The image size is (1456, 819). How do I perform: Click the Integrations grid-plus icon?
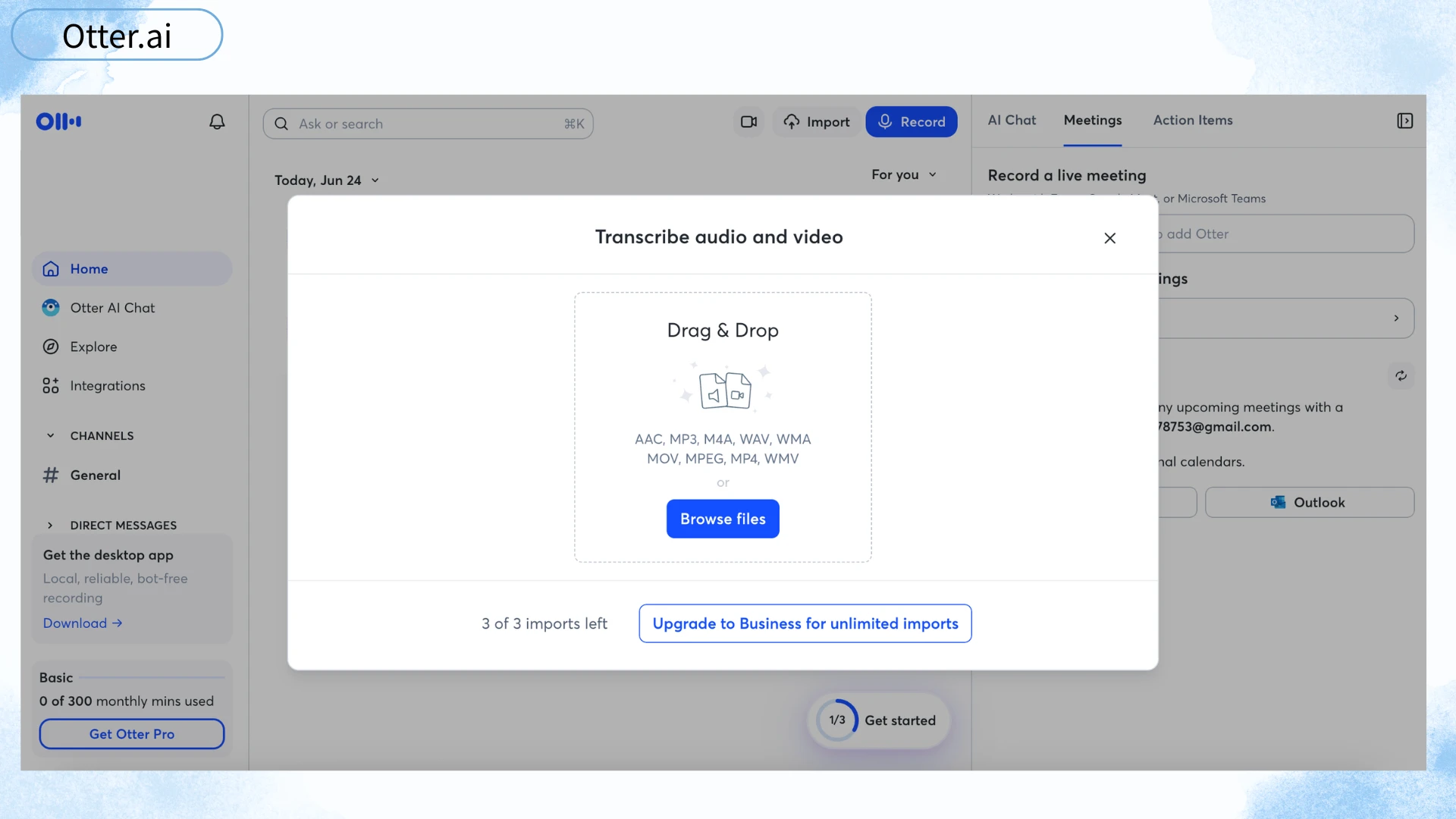coord(51,386)
